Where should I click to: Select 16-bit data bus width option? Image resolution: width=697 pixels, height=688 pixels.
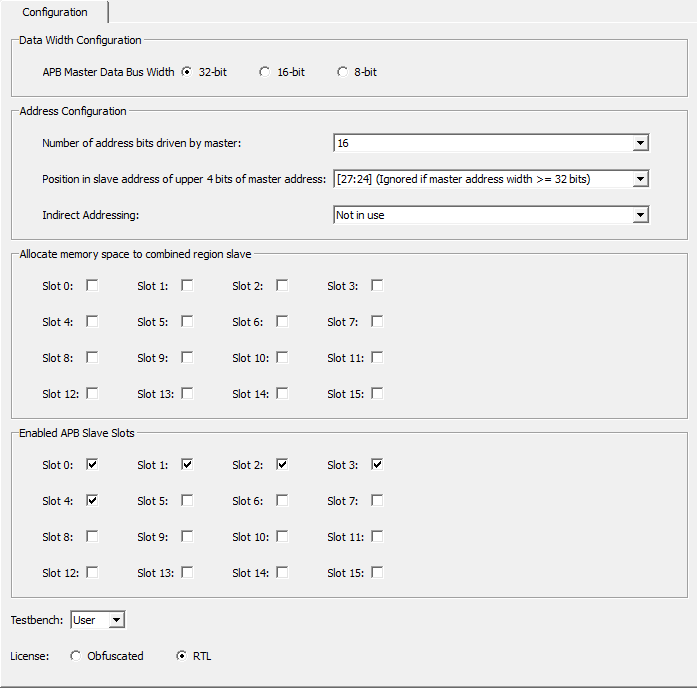(264, 72)
